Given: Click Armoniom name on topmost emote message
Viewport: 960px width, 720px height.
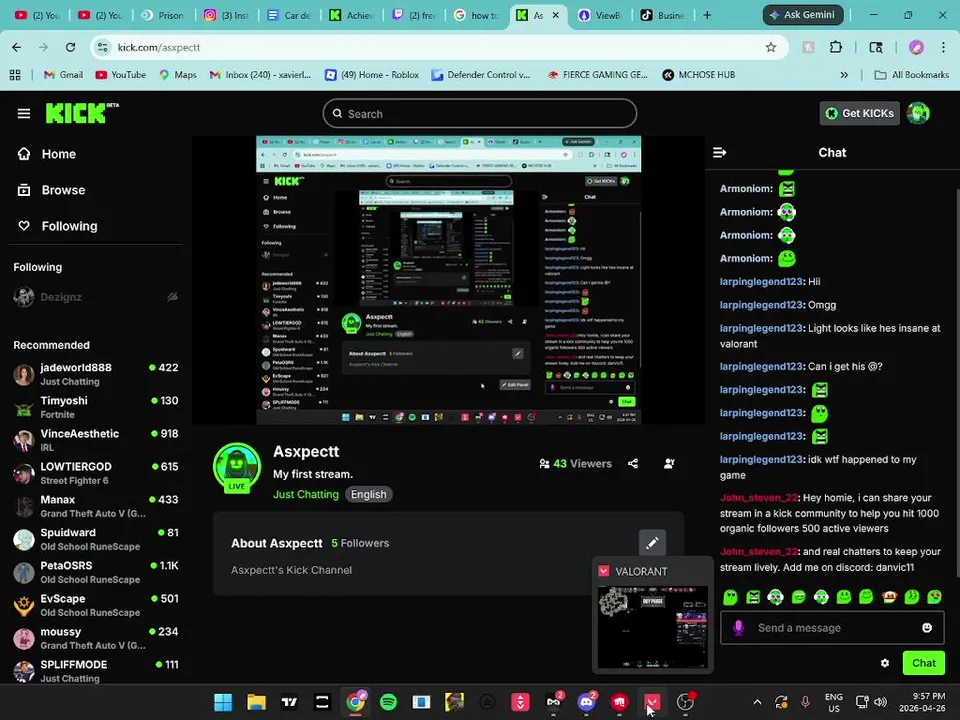Looking at the screenshot, I should (x=746, y=189).
